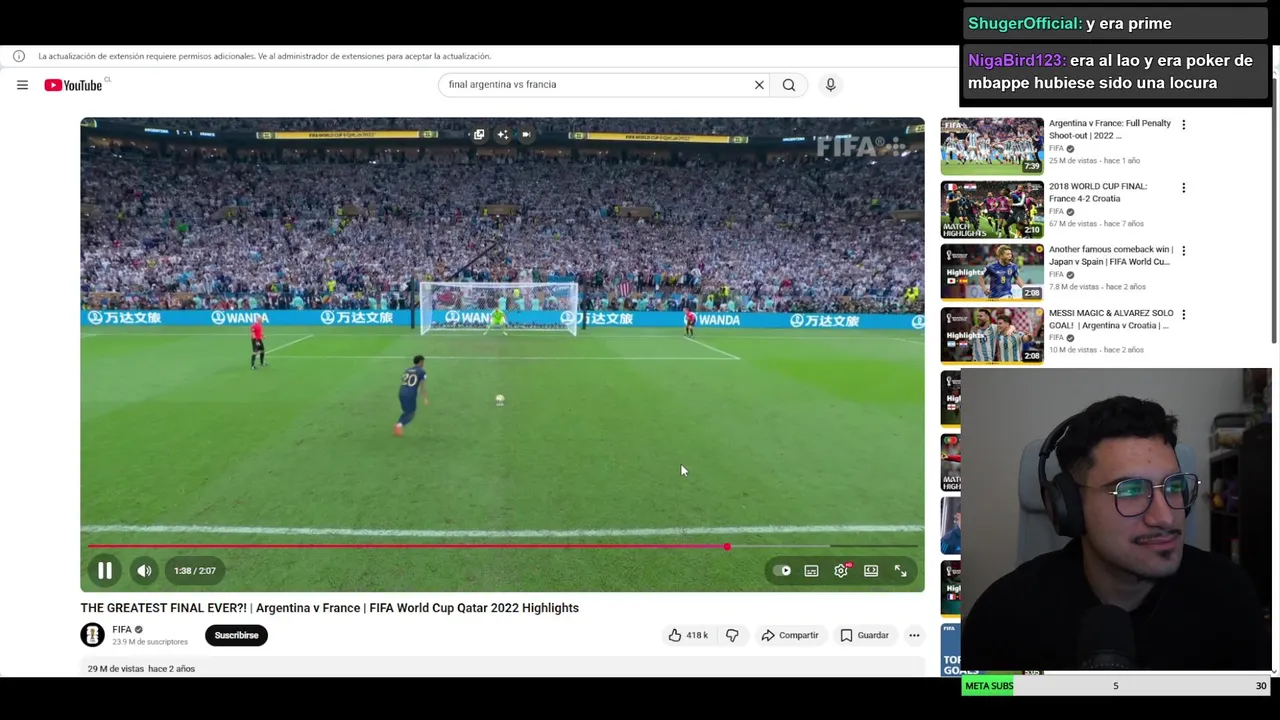Screen dimensions: 1280x720
Task: Open options menu for Japan v Spain video
Action: coord(1183,251)
